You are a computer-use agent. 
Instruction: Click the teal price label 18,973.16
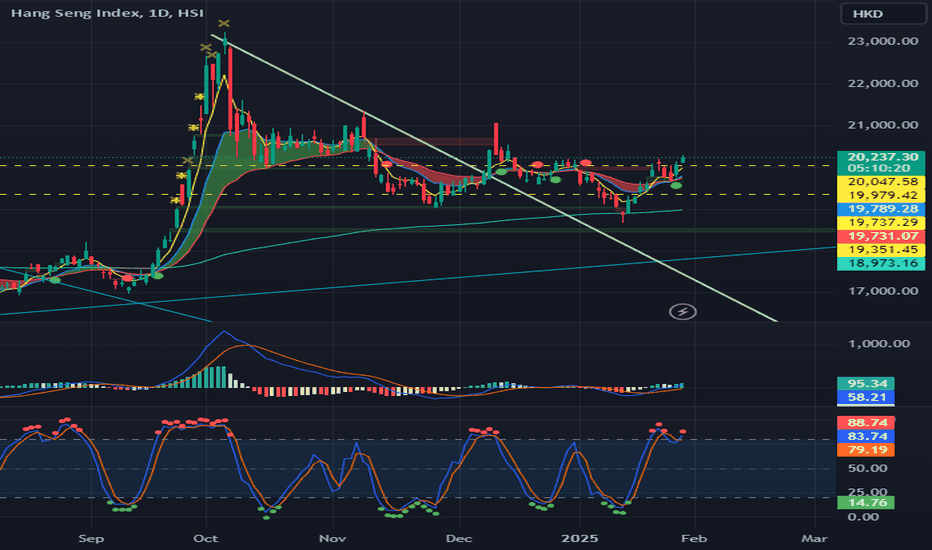[883, 264]
